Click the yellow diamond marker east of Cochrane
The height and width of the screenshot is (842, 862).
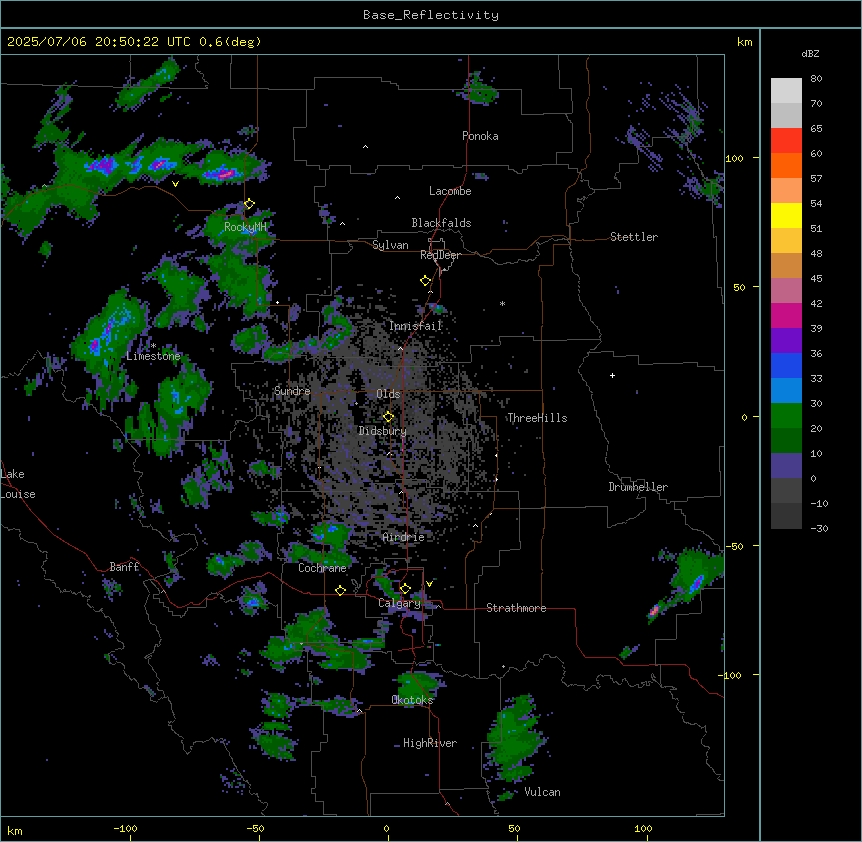[x=340, y=591]
